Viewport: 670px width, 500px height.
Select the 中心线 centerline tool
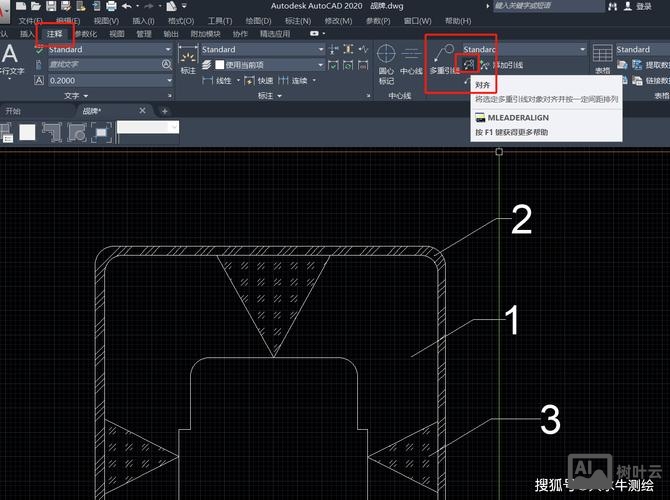pos(411,58)
